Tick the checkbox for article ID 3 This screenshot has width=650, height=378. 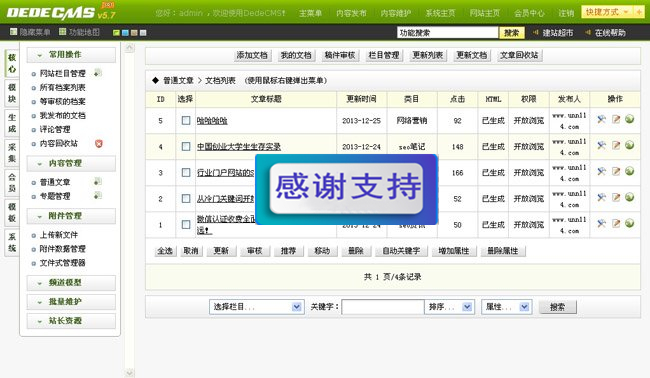[186, 172]
